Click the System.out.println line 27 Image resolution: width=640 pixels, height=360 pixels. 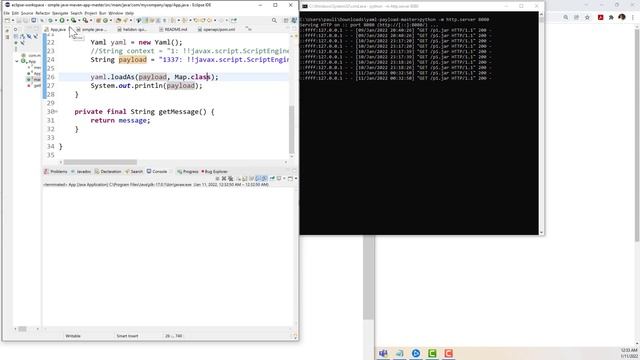click(x=146, y=86)
